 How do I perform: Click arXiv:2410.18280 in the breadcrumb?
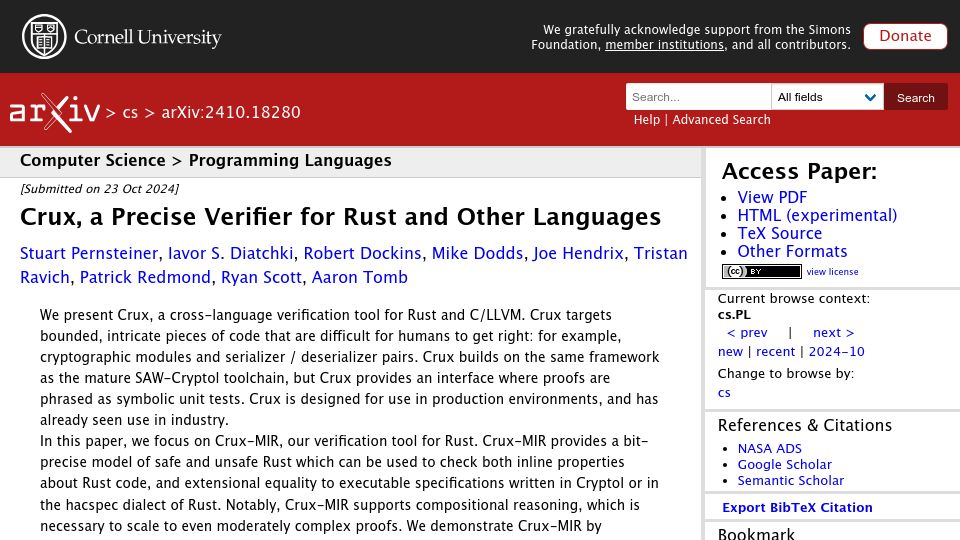click(231, 113)
